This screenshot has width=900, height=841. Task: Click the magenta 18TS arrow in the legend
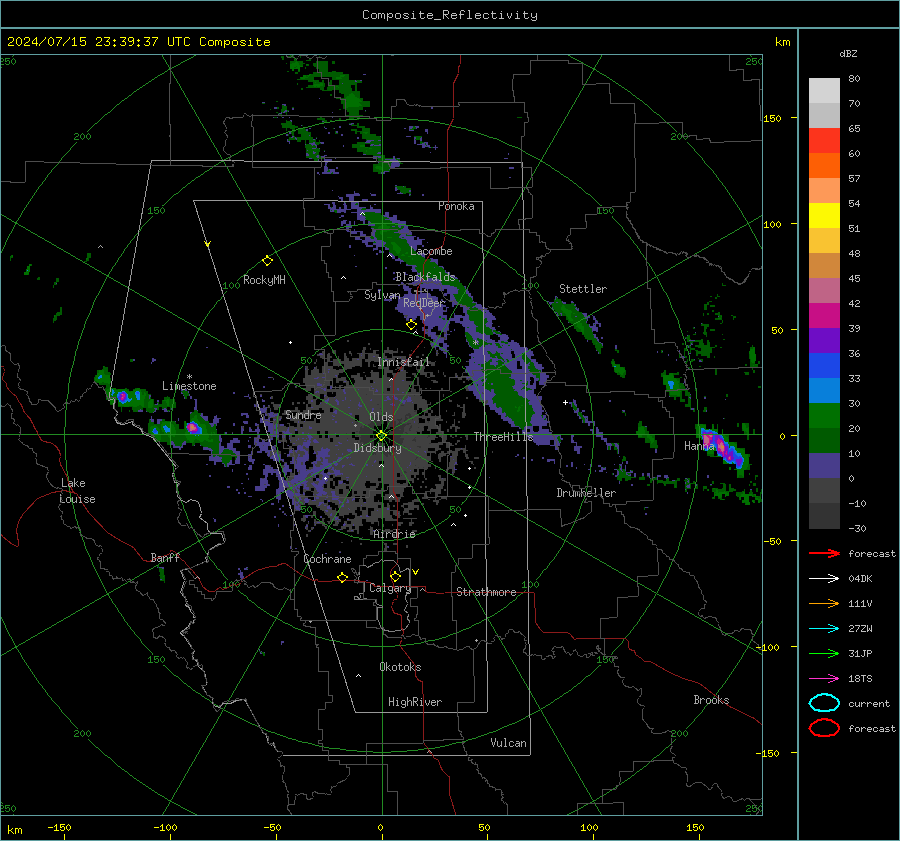point(824,679)
